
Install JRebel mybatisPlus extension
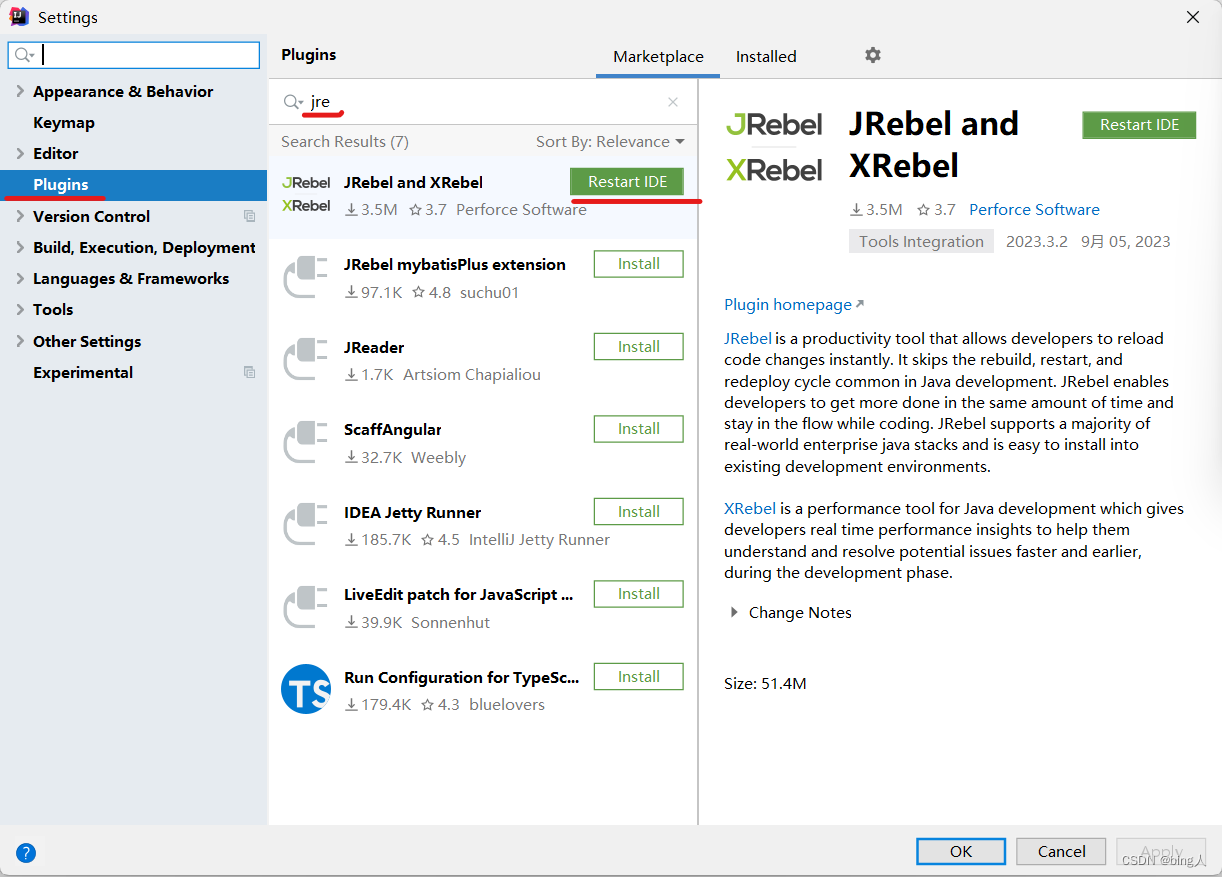click(639, 264)
